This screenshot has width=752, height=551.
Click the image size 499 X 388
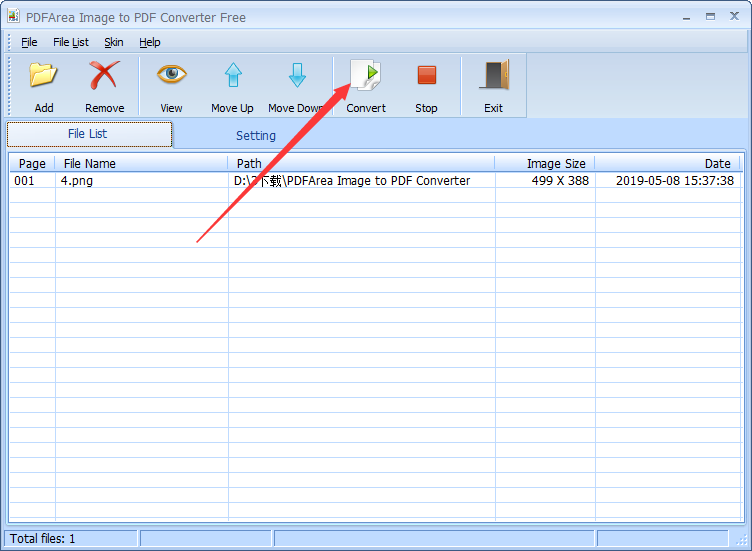click(560, 181)
